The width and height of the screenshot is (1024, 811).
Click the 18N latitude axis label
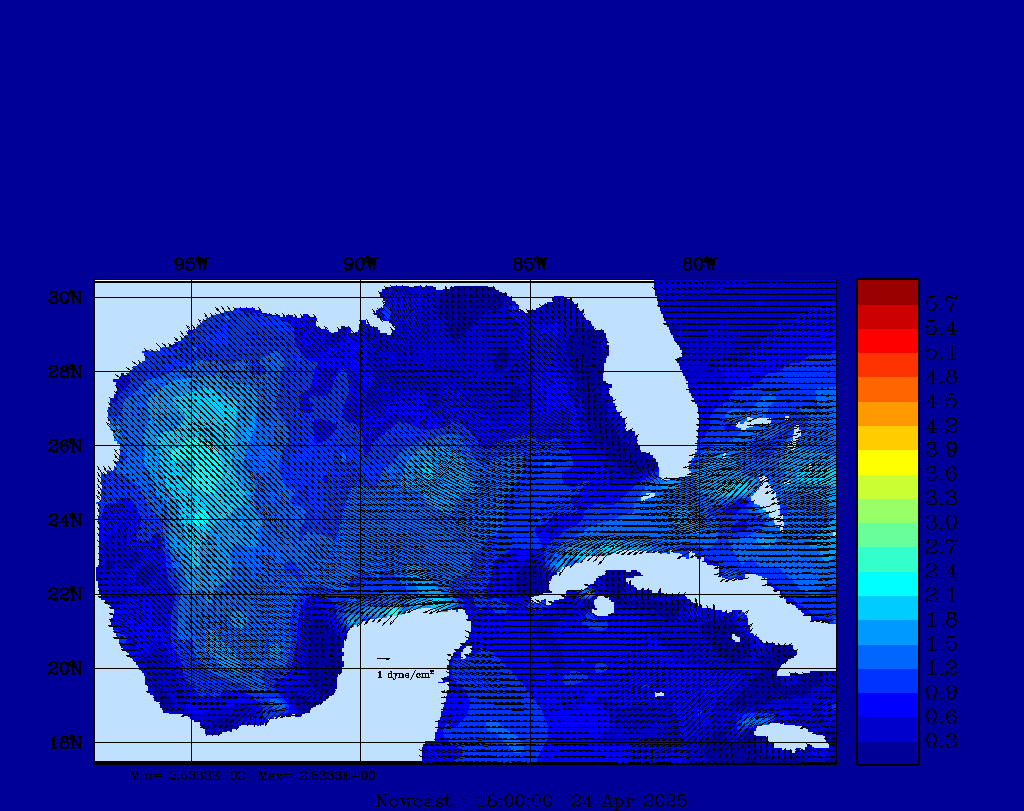point(66,742)
